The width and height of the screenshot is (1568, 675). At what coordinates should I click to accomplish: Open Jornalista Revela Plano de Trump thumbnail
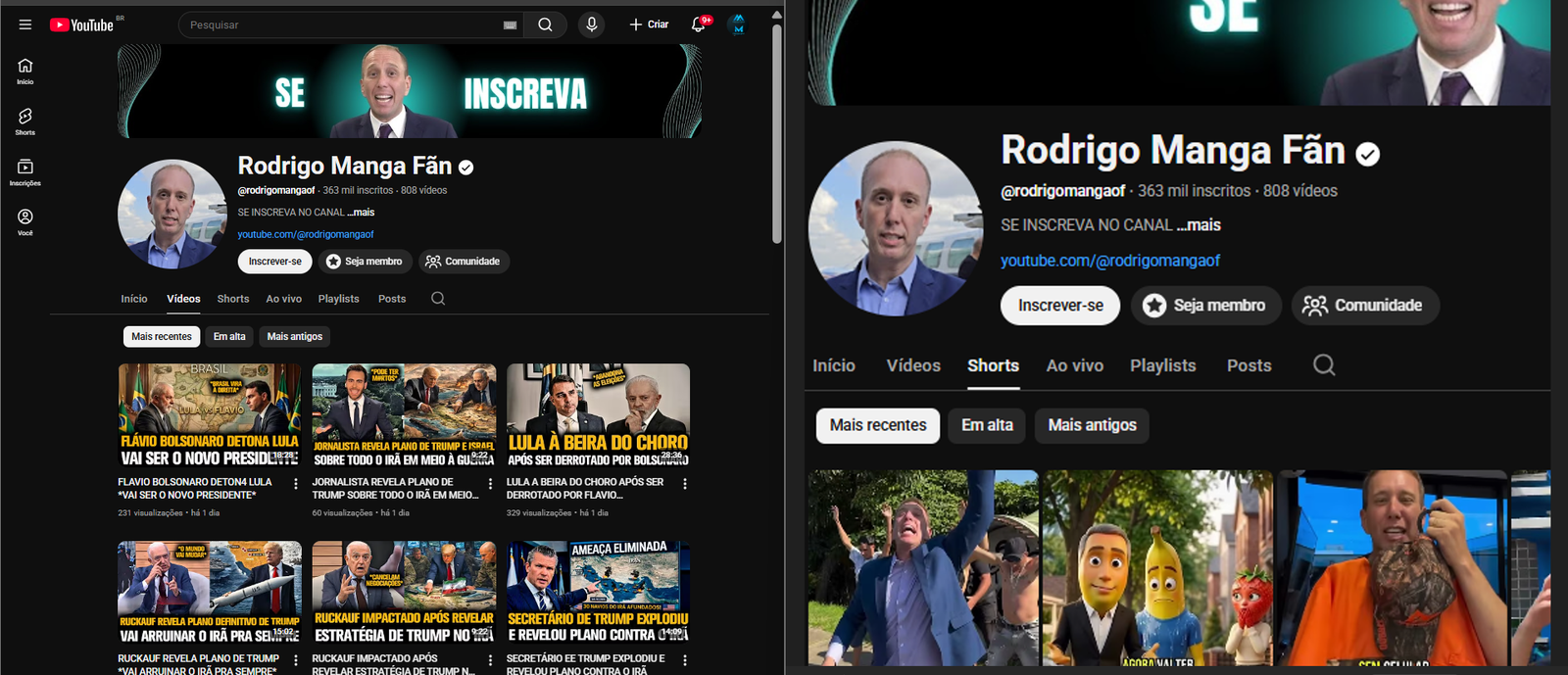click(404, 415)
